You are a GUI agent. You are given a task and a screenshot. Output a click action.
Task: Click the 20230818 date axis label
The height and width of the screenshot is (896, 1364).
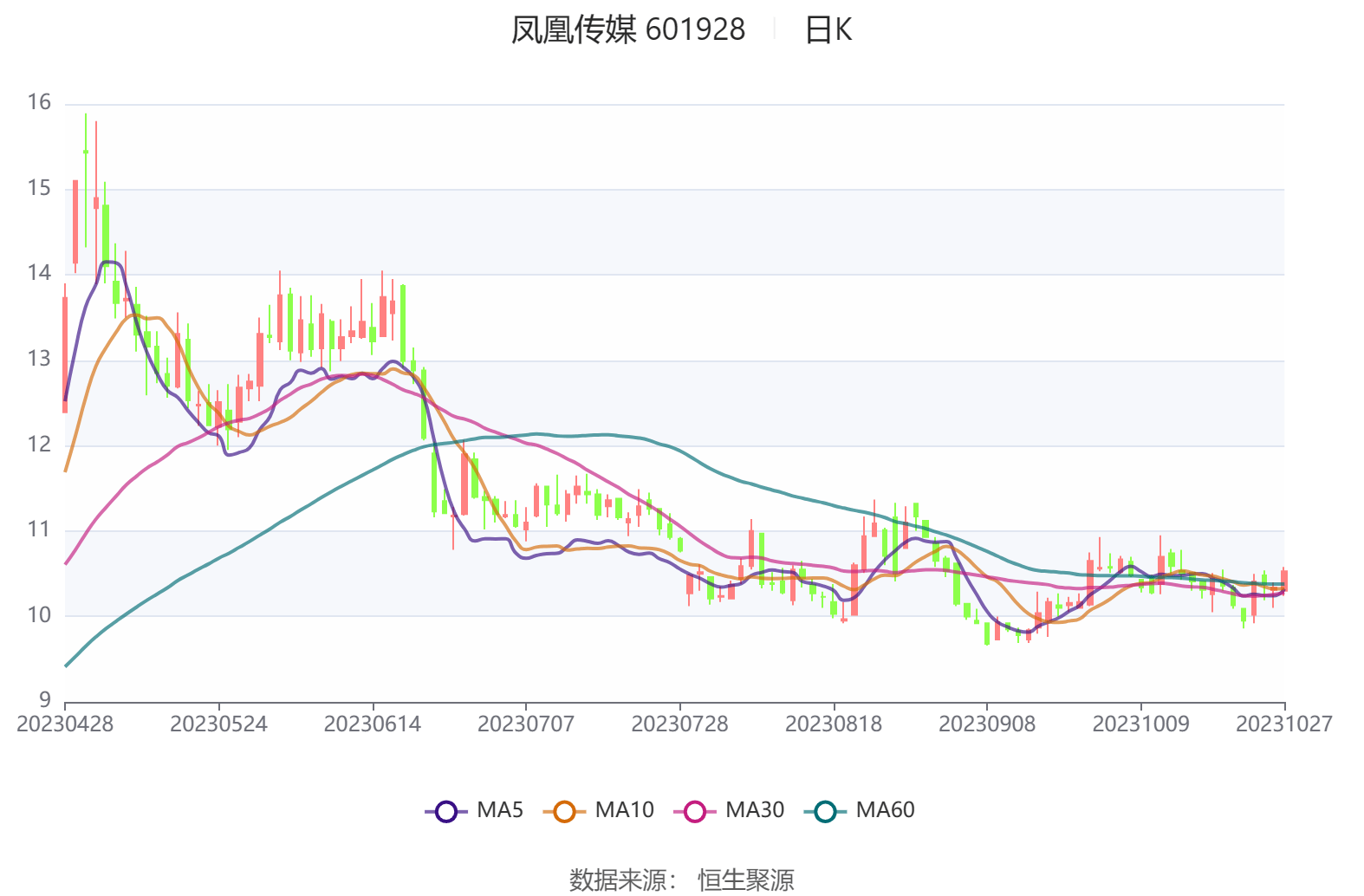click(x=834, y=724)
